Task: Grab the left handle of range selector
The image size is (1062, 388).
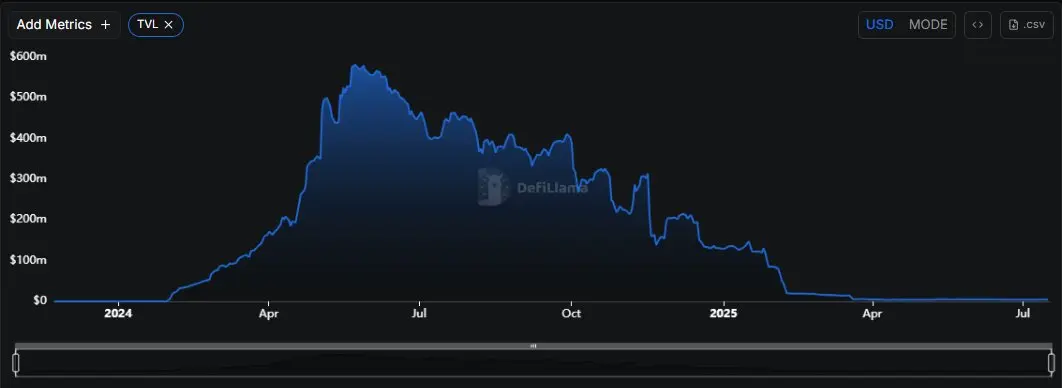Action: coord(16,363)
